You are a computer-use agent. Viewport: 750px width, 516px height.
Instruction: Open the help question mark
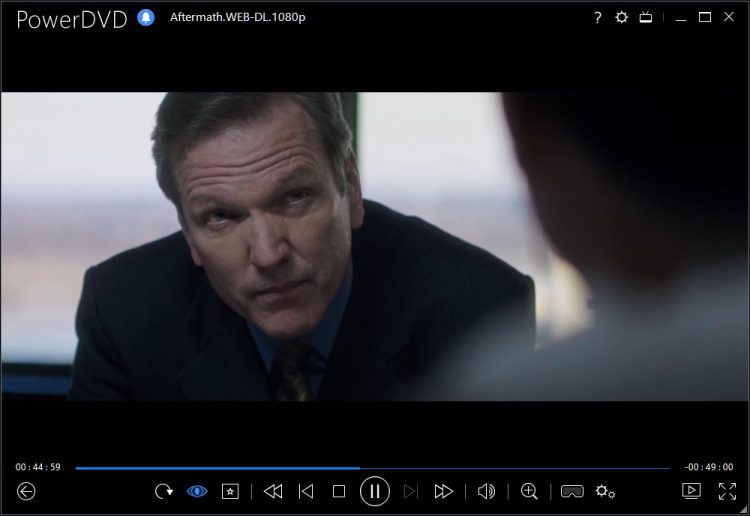pyautogui.click(x=598, y=18)
